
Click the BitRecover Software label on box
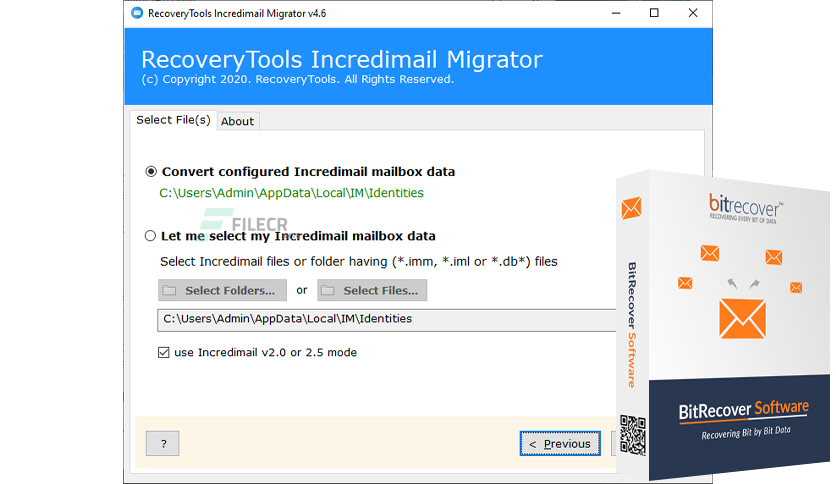[744, 410]
